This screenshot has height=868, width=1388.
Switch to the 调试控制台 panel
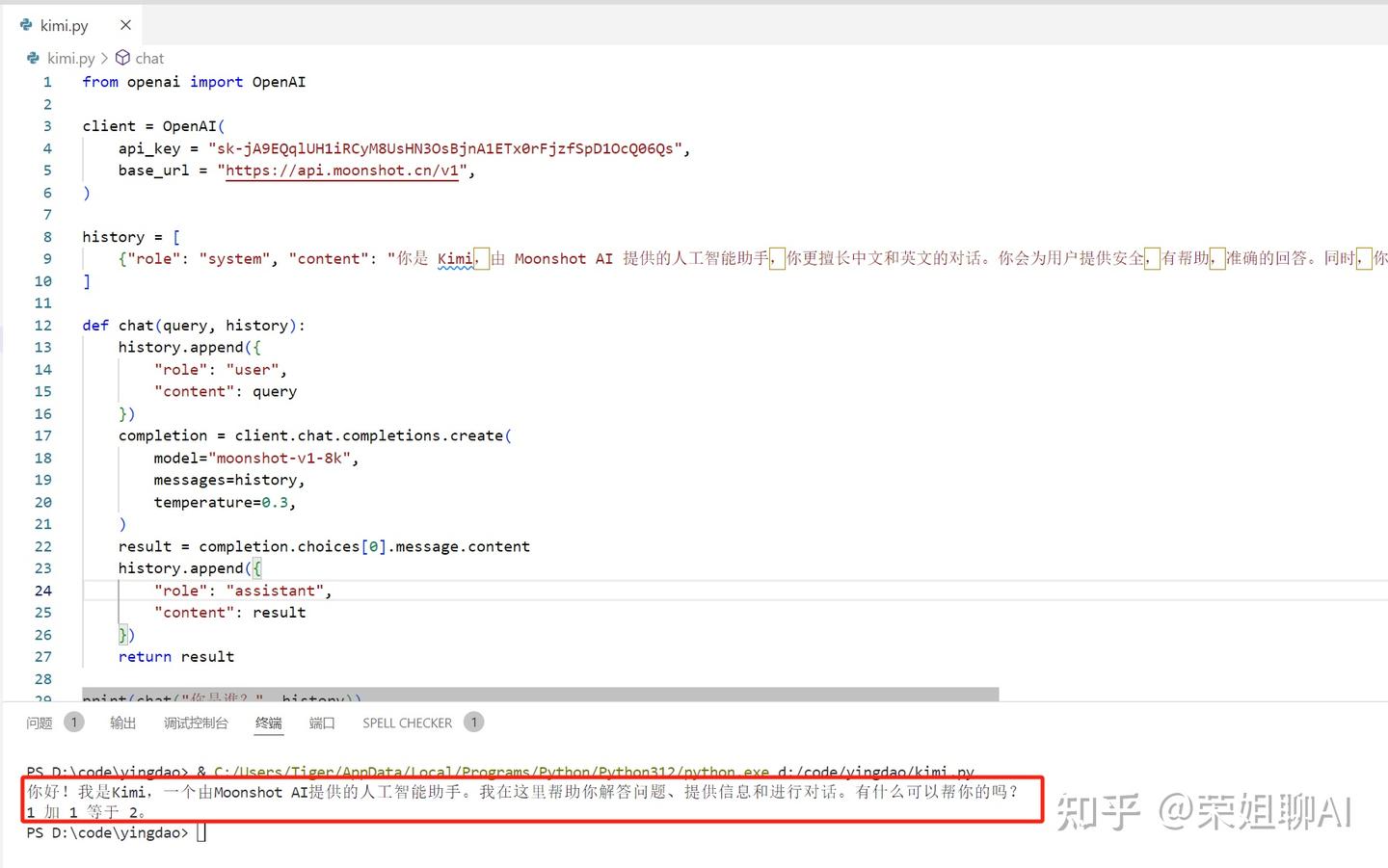coord(196,722)
